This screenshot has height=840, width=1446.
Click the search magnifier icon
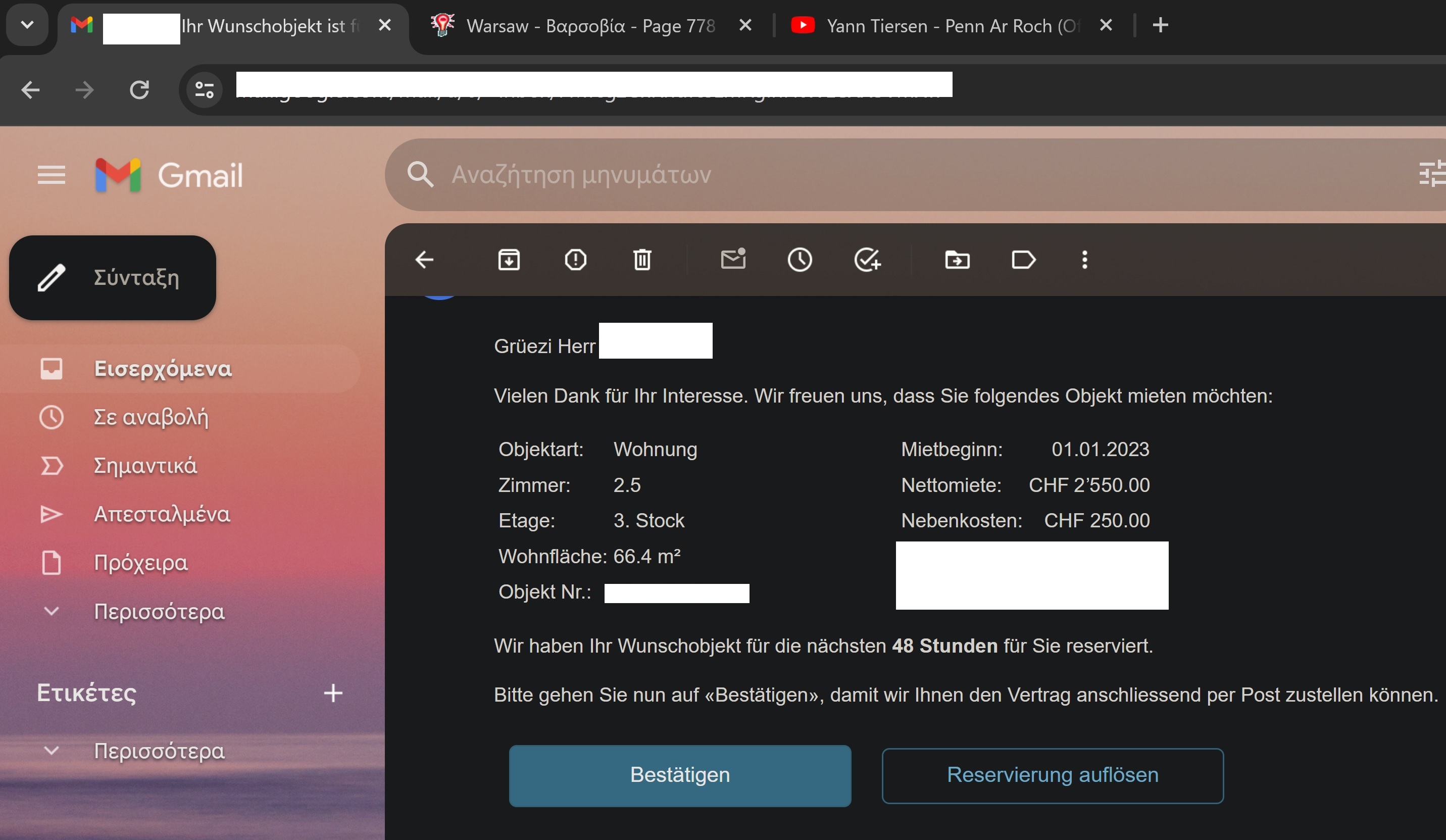click(x=420, y=174)
